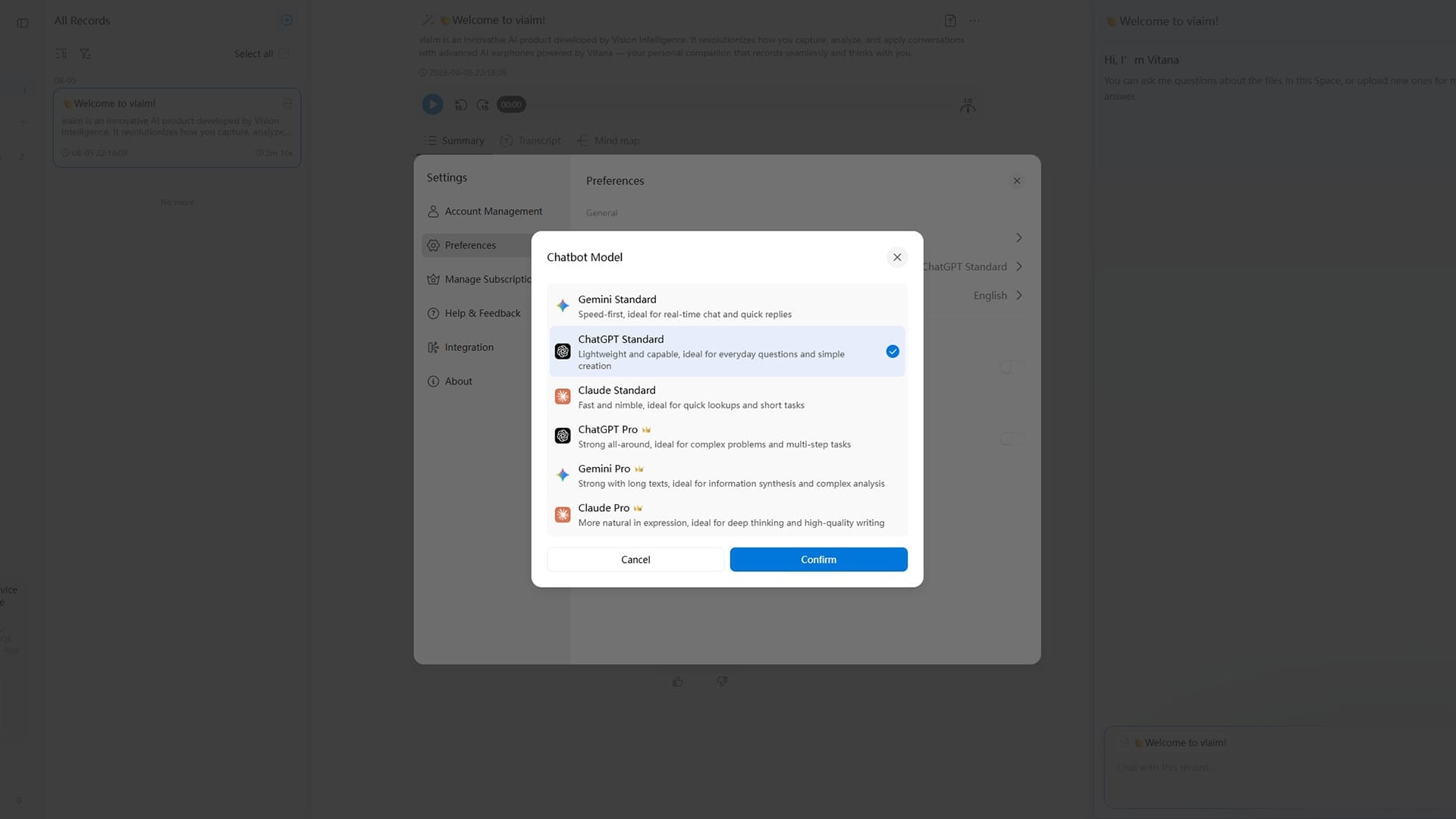Click the crown badge next to ChatGPT Pro
This screenshot has width=1456, height=819.
(647, 430)
